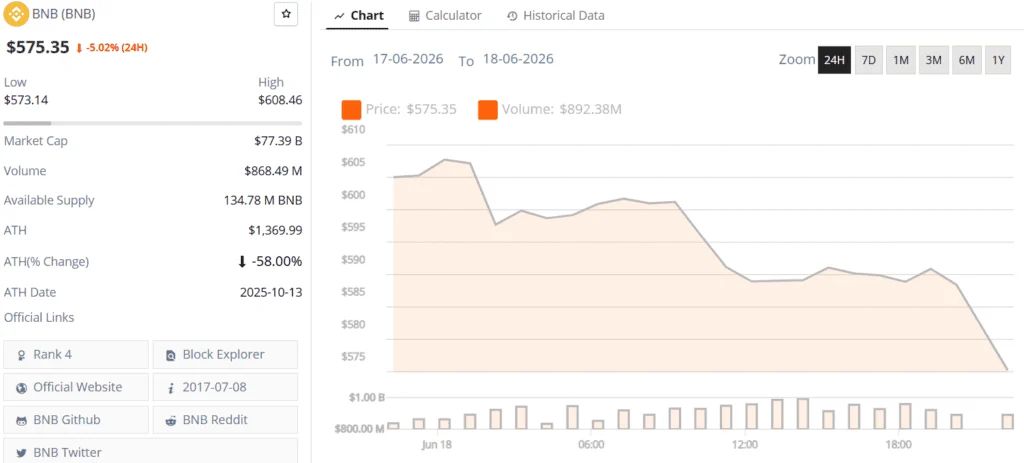Click the Github cat icon
Screen dimensions: 1024x463
pyautogui.click(x=22, y=421)
